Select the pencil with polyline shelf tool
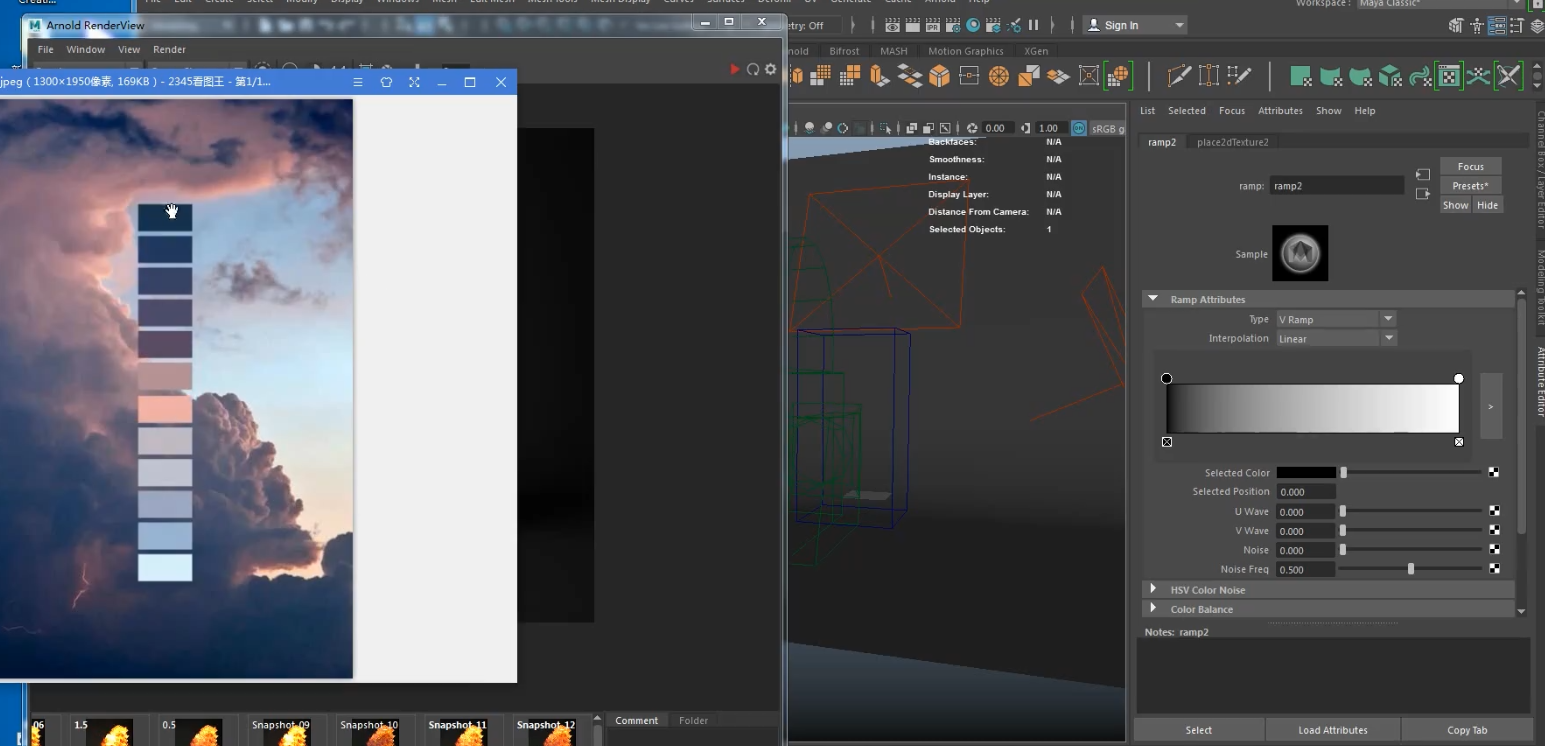 (1179, 76)
